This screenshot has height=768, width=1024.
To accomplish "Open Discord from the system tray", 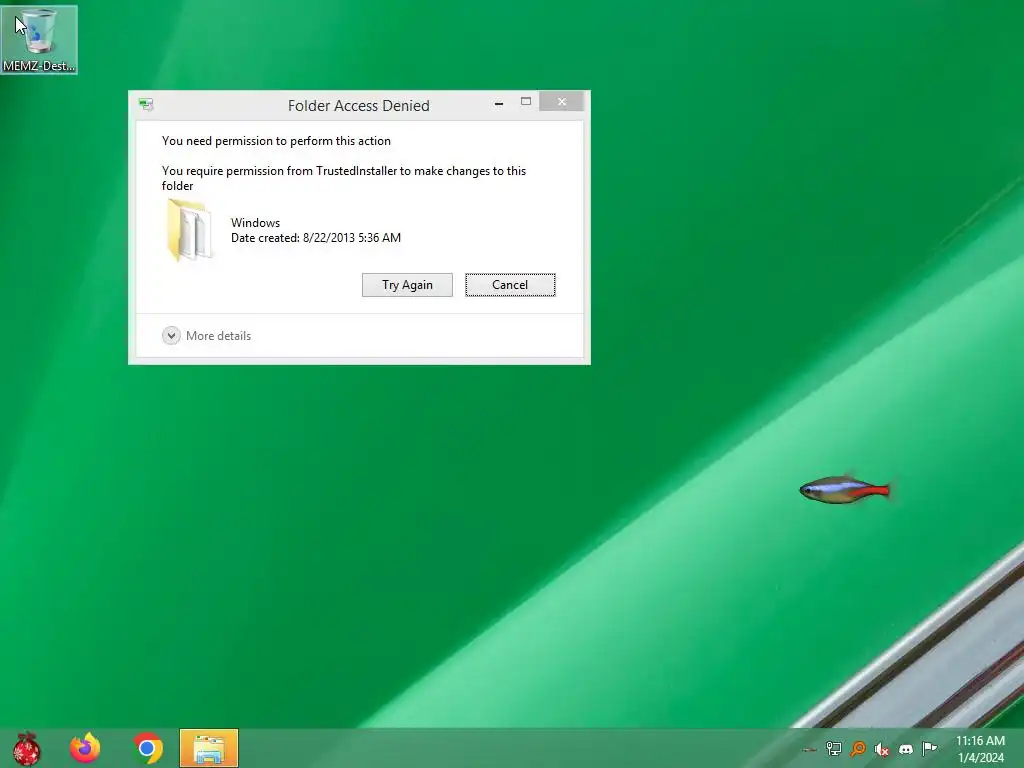I will tap(906, 748).
